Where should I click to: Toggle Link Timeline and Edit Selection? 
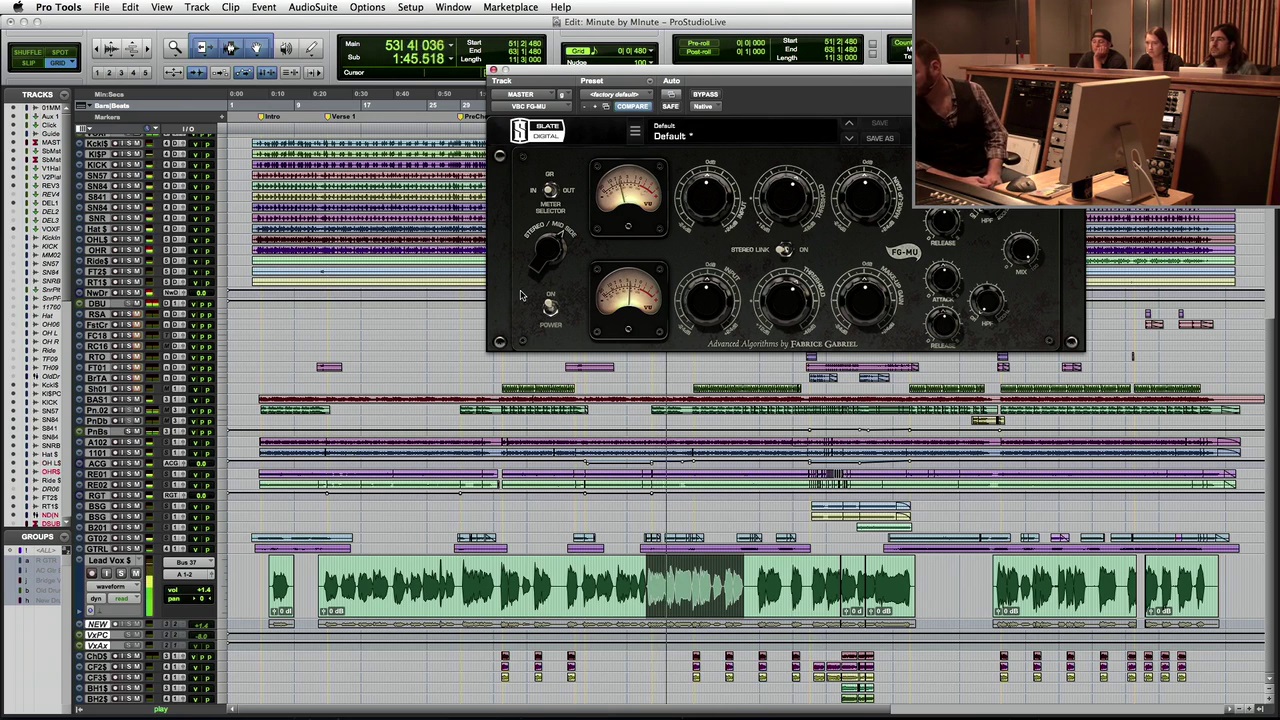[266, 73]
